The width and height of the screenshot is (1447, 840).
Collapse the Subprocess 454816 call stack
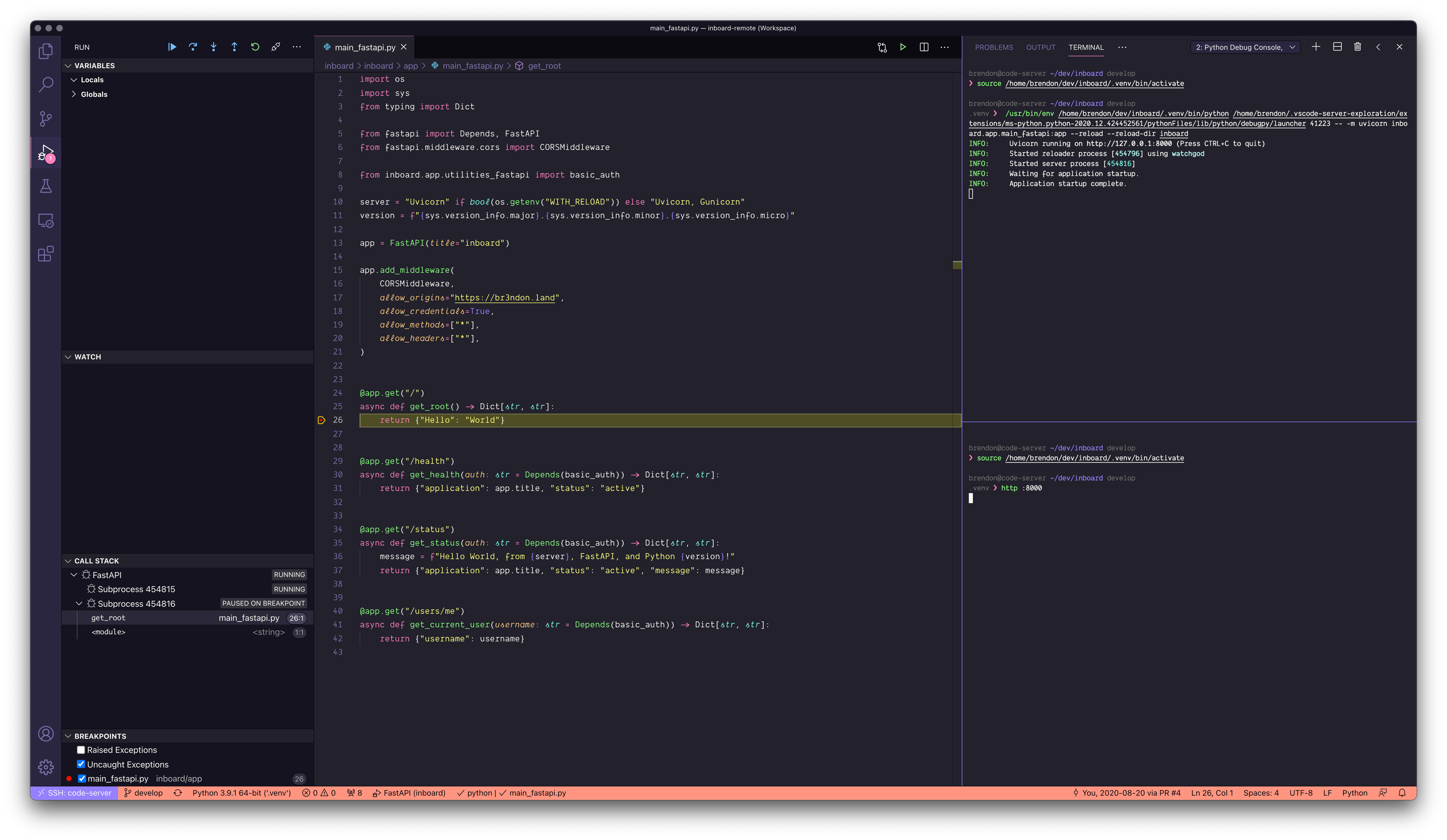[79, 603]
